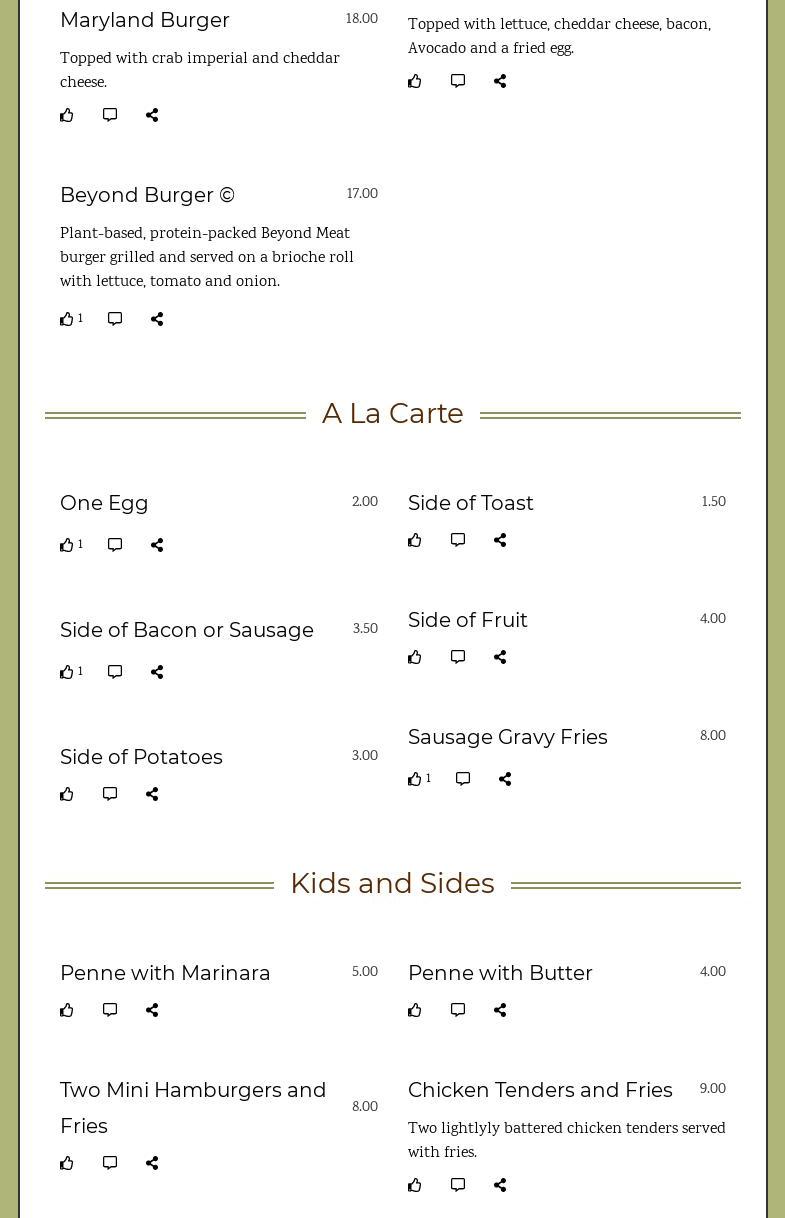Share the Penne with Marinara item
This screenshot has width=785, height=1218.
tap(152, 1010)
